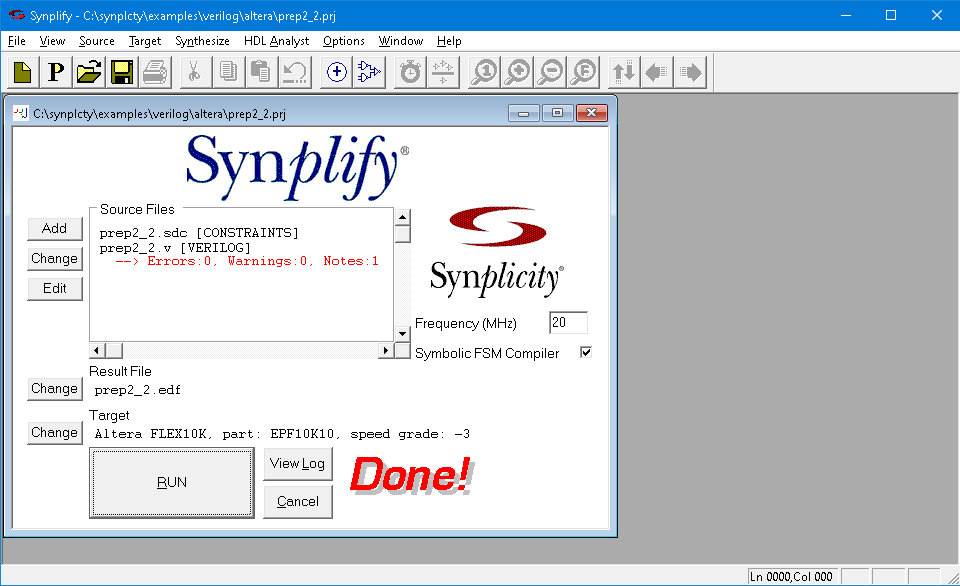Click the New file toolbar icon
Image resolution: width=960 pixels, height=586 pixels.
pos(23,72)
